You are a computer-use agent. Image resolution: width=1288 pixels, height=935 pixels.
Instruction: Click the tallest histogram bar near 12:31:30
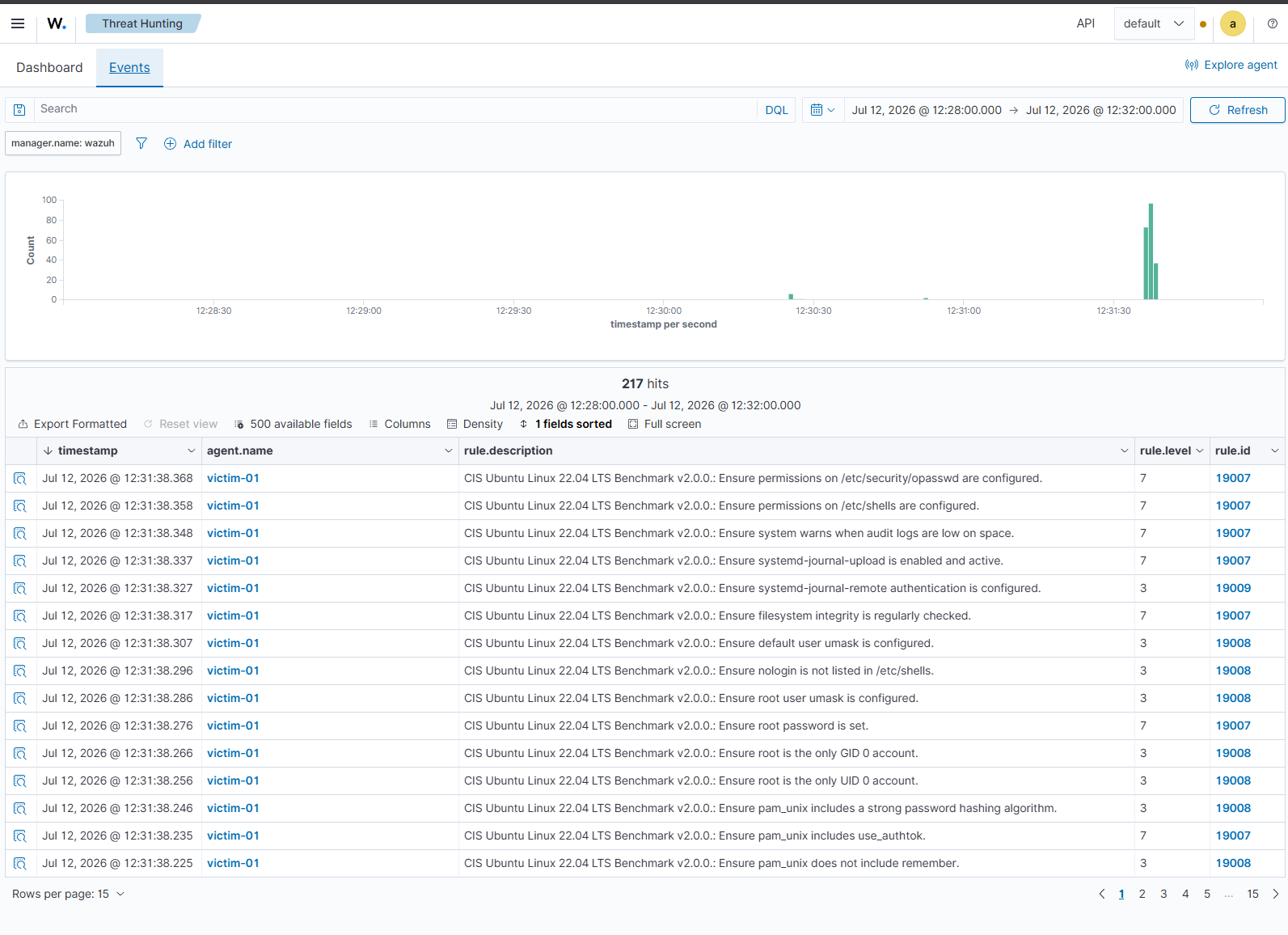(1151, 252)
